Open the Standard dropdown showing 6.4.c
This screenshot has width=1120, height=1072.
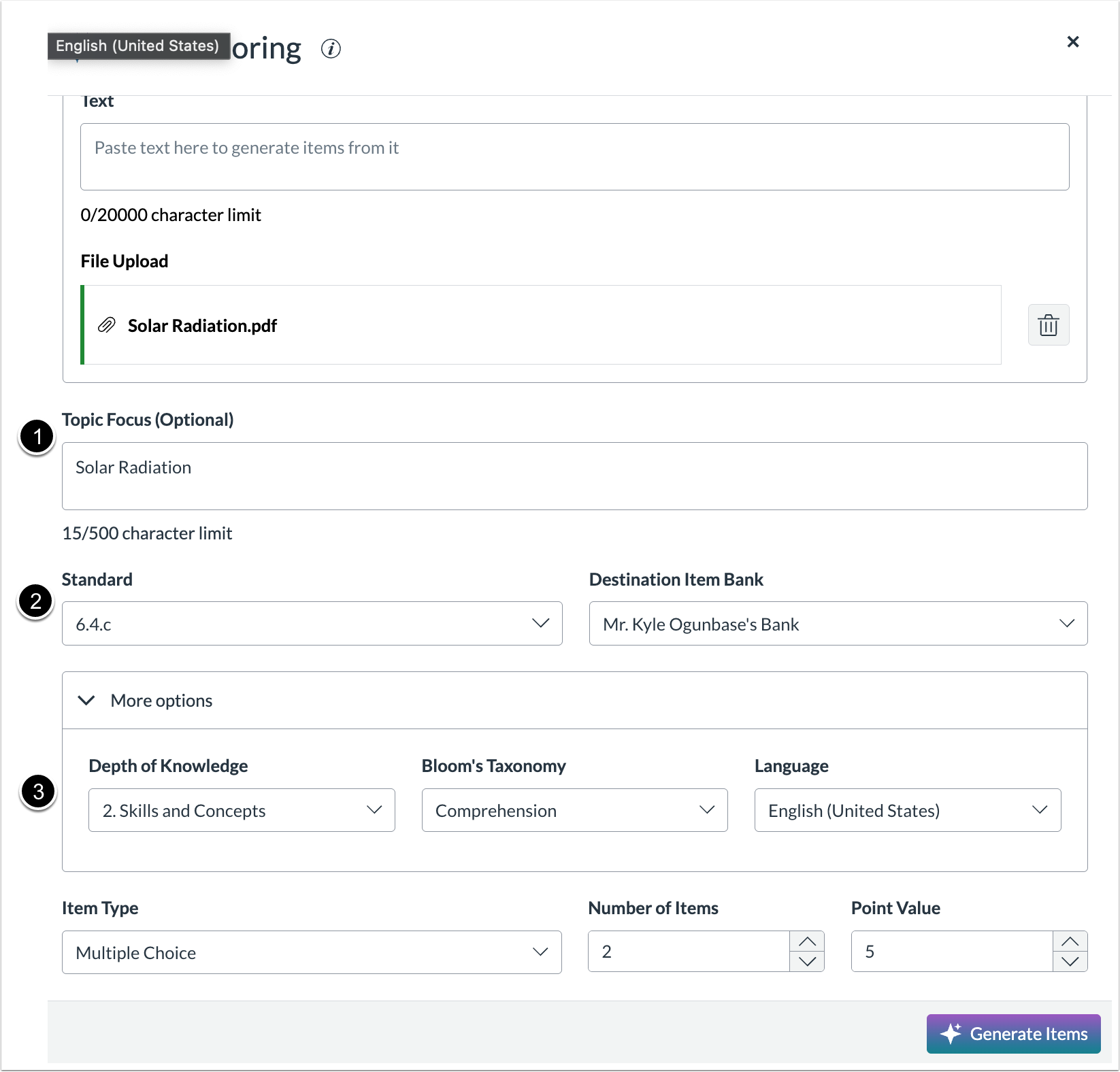pos(312,623)
